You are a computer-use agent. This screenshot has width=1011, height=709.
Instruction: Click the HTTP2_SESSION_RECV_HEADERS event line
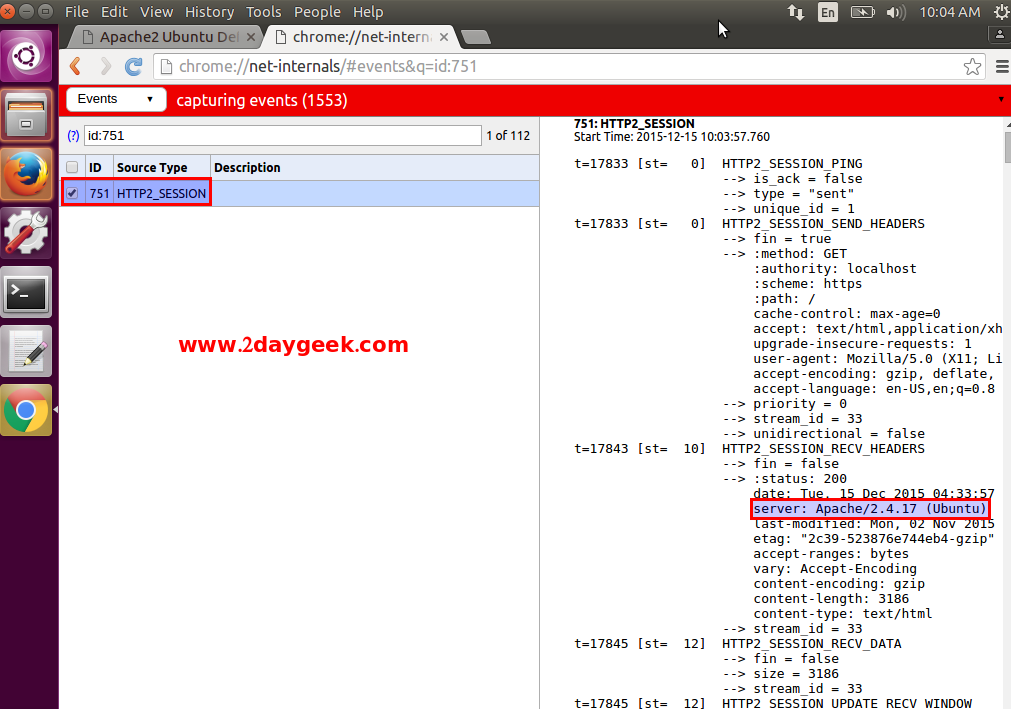pyautogui.click(x=823, y=449)
